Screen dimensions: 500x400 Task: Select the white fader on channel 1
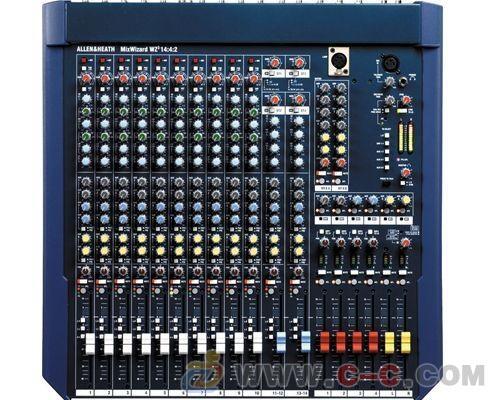90,343
